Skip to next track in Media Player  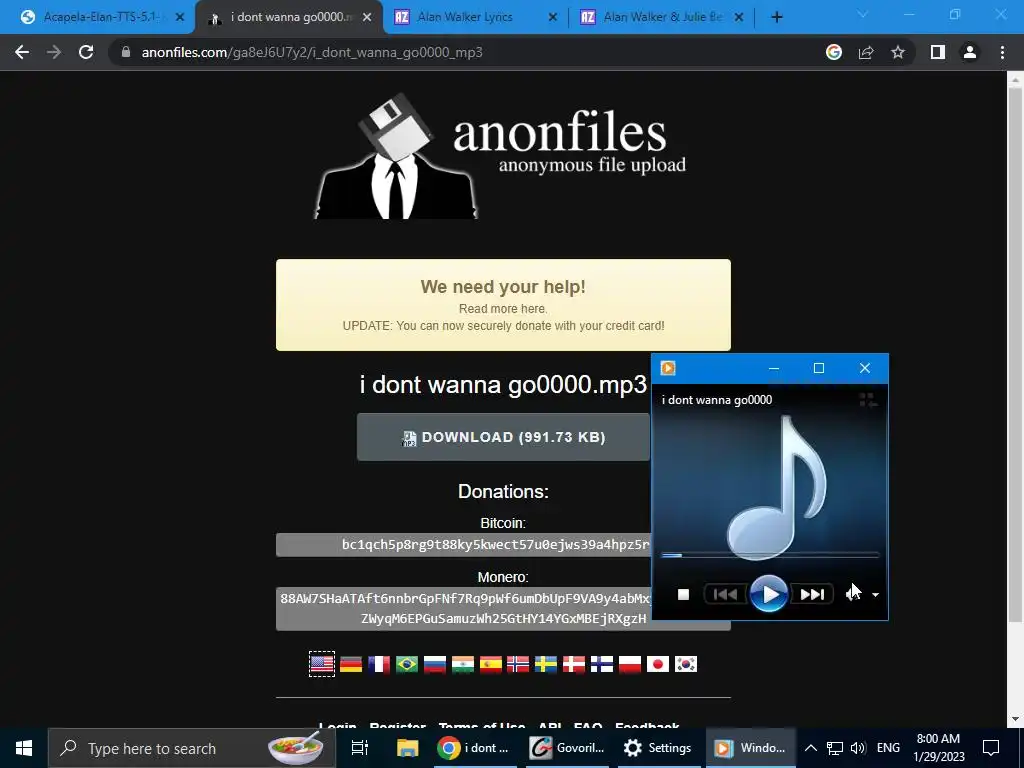812,594
